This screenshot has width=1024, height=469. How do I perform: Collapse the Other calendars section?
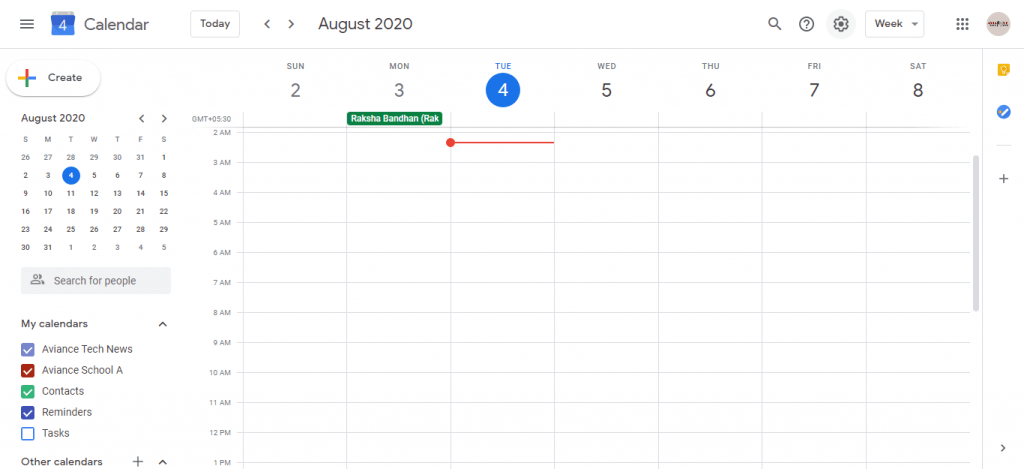163,462
